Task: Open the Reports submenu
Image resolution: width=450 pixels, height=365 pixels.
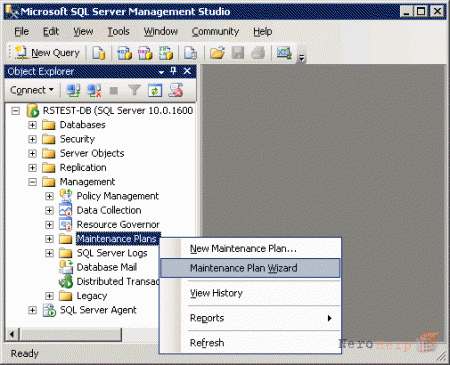Action: coord(250,318)
